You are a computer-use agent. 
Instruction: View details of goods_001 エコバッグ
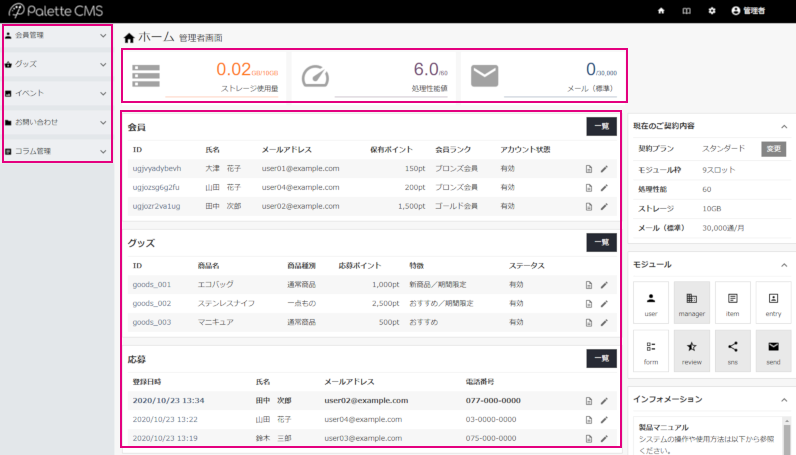(x=589, y=285)
